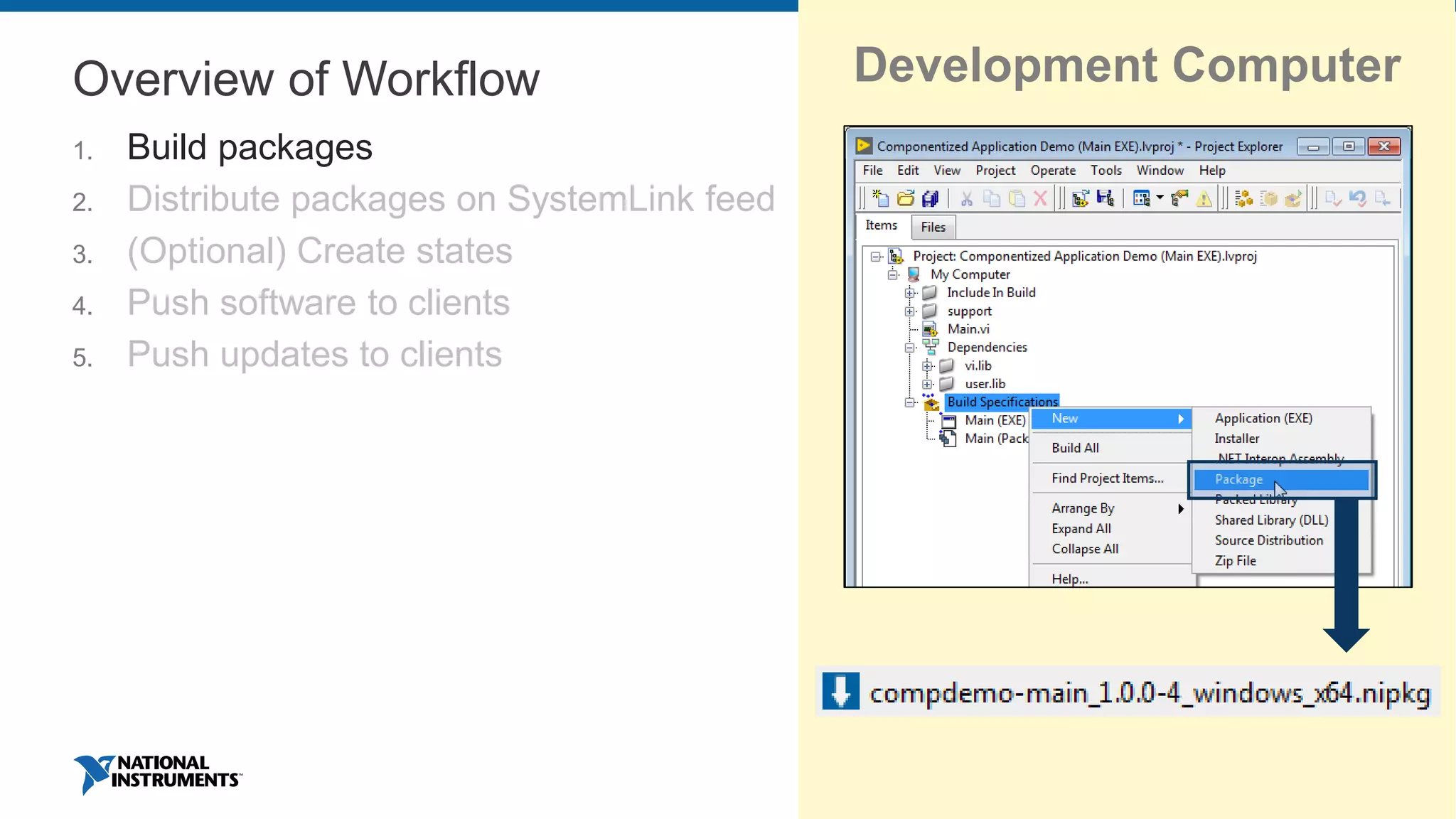This screenshot has height=819, width=1456.
Task: Click the Filter project view icon
Action: 1141,198
